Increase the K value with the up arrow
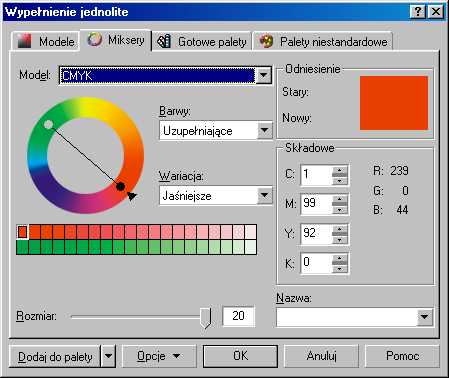This screenshot has height=378, width=449. pyautogui.click(x=340, y=259)
